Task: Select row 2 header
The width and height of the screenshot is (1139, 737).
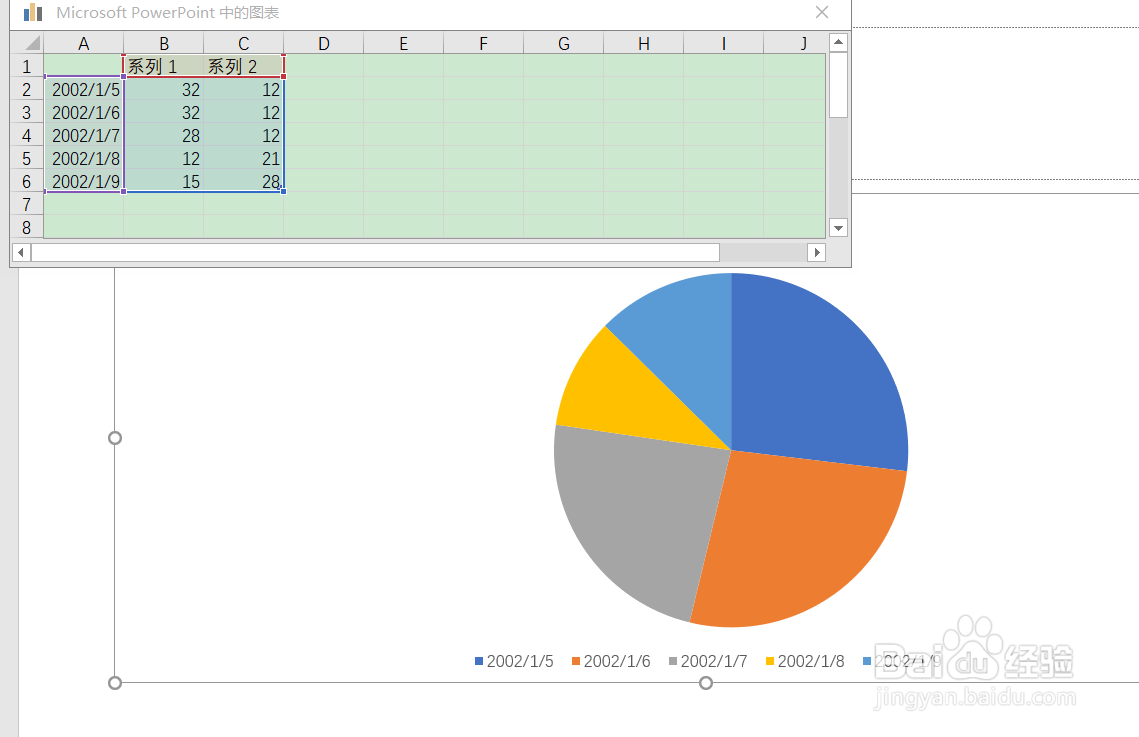Action: tap(27, 89)
